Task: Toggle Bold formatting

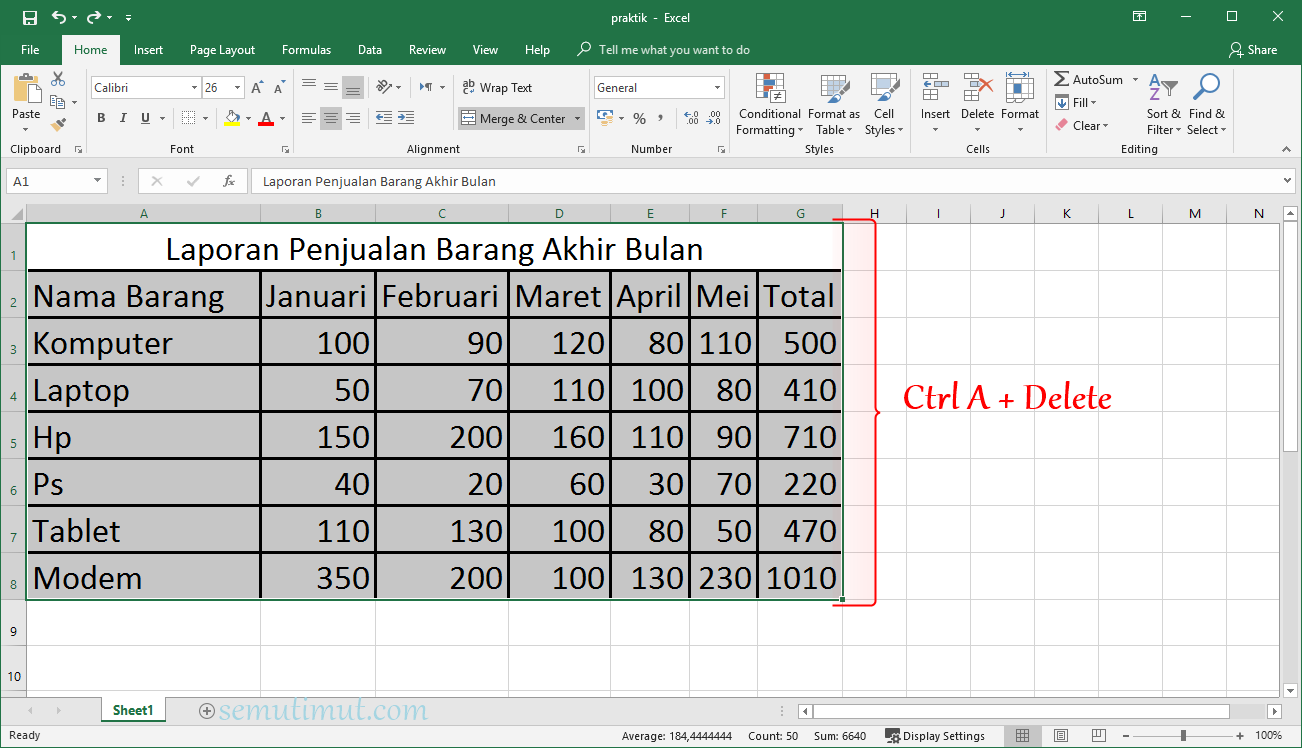Action: click(101, 118)
